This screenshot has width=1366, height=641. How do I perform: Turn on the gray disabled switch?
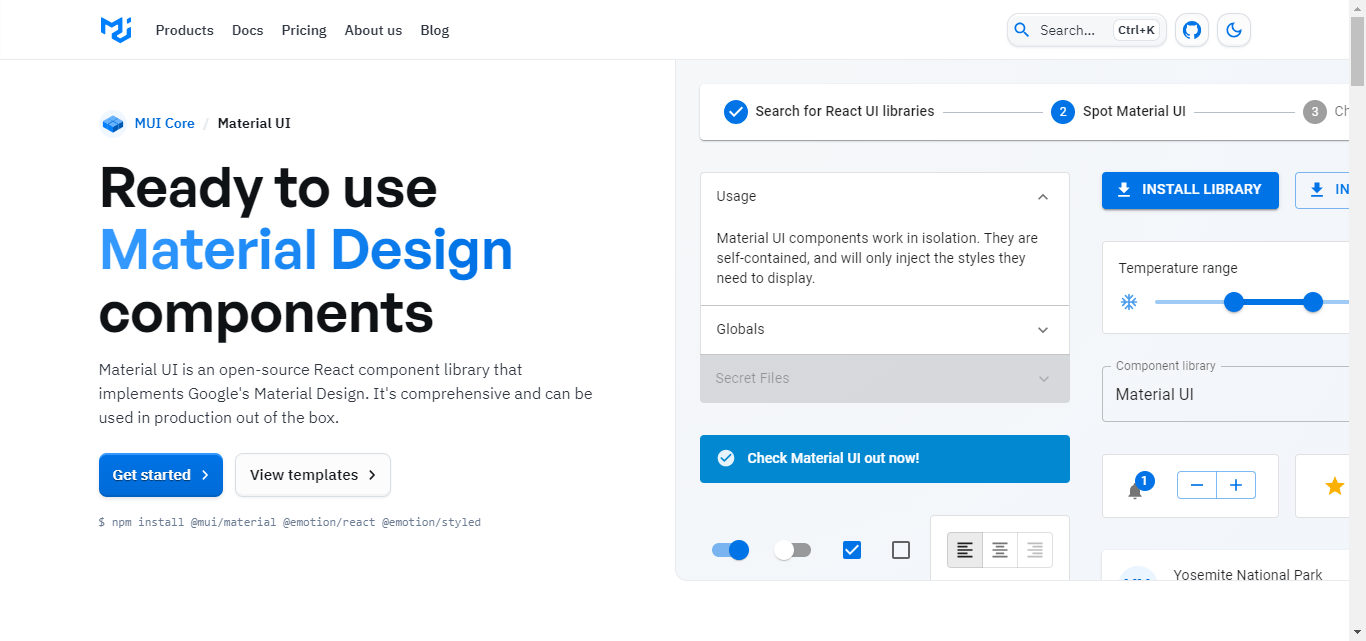click(792, 550)
